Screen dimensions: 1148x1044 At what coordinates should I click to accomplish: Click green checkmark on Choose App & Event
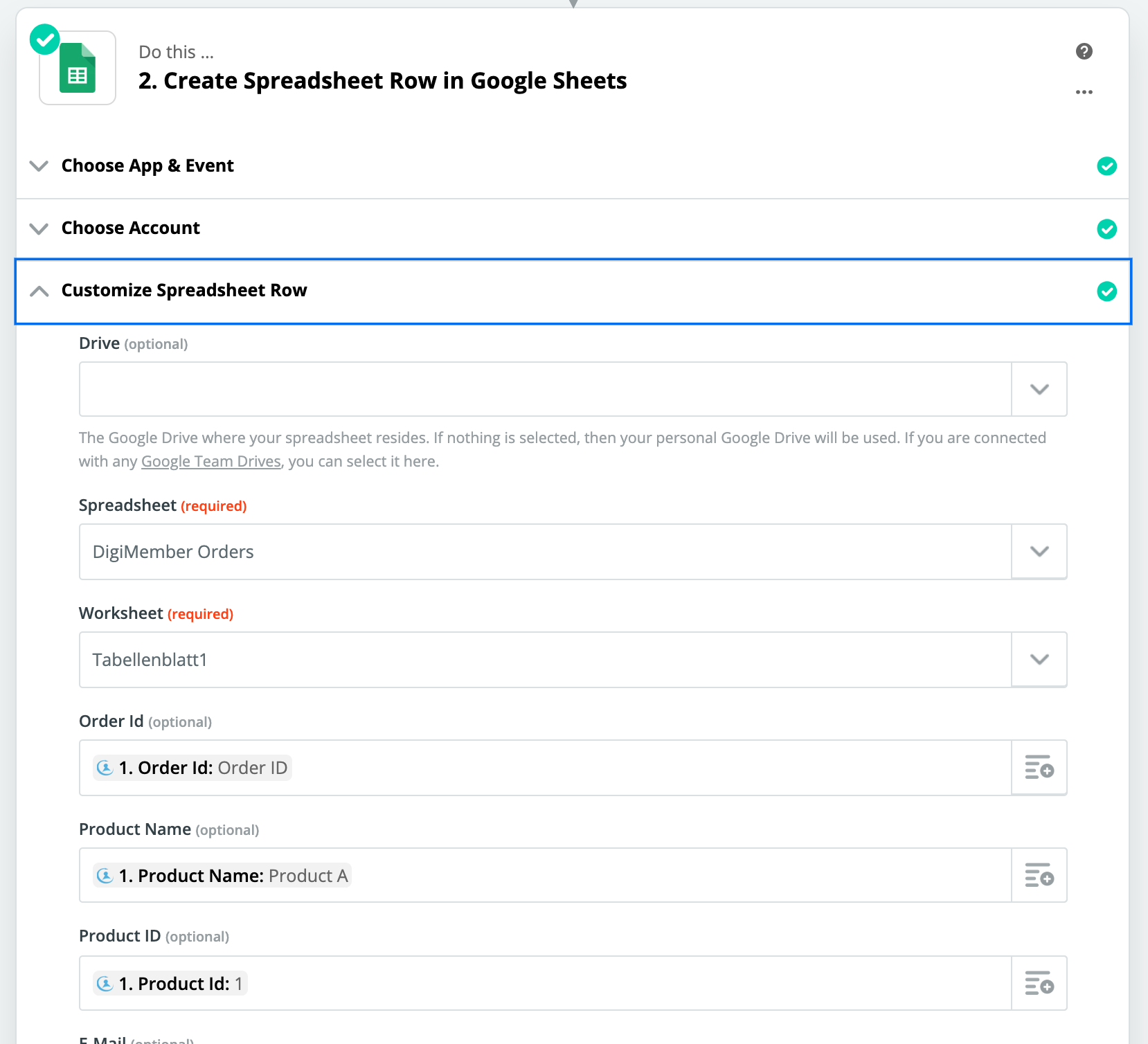[1106, 166]
